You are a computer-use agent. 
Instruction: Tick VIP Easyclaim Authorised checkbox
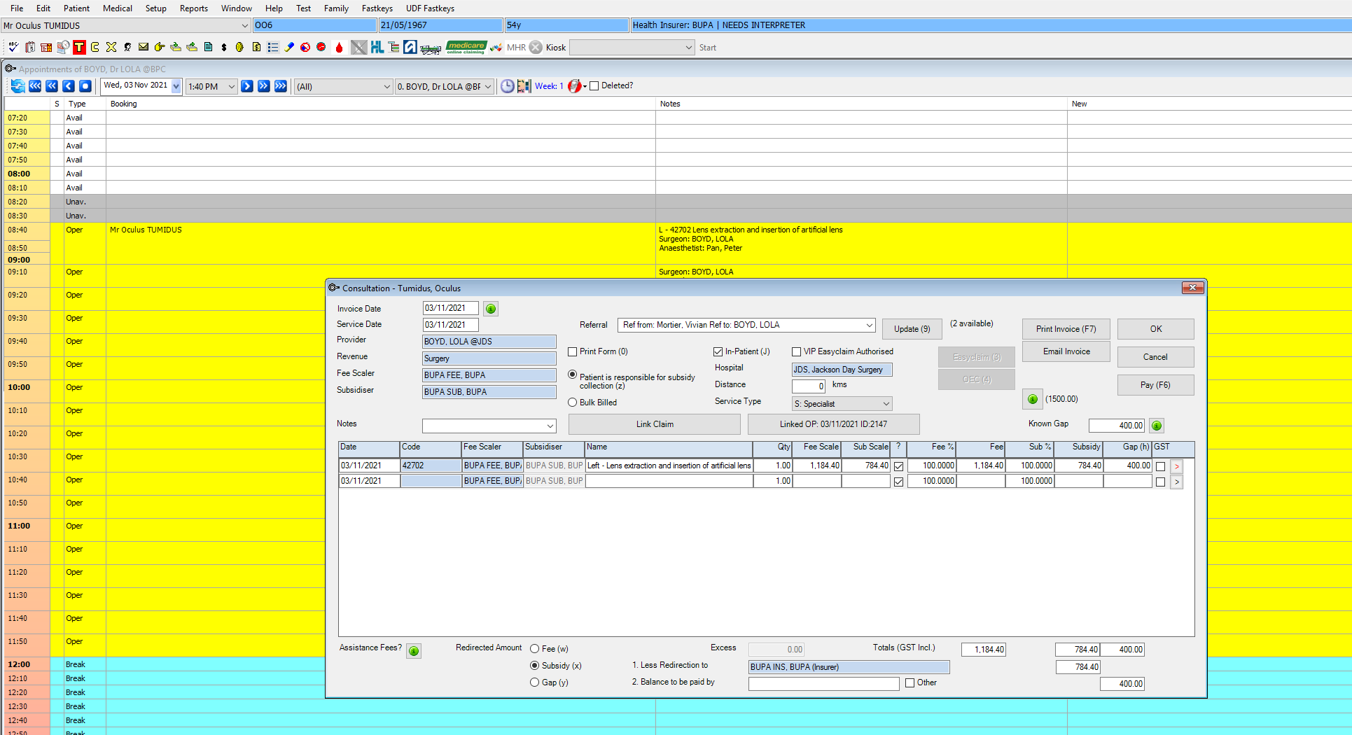pos(796,352)
